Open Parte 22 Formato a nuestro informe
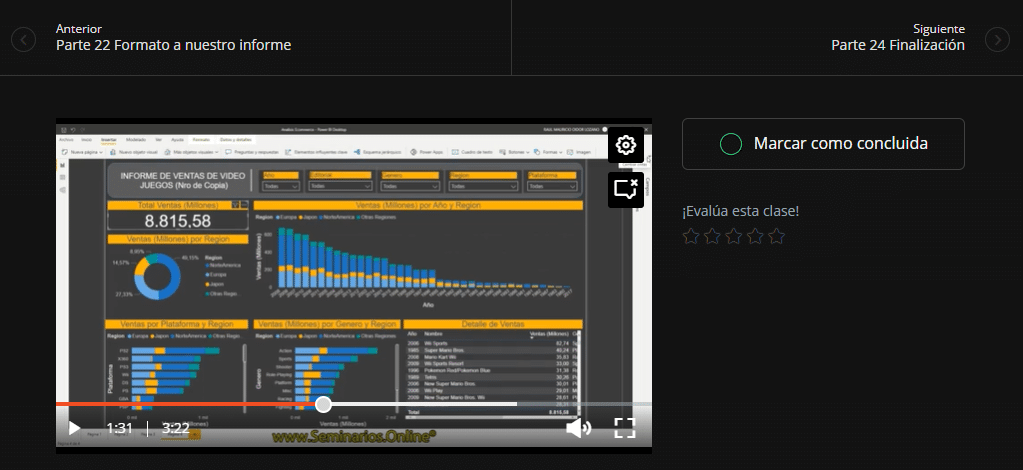This screenshot has width=1023, height=470. pyautogui.click(x=173, y=45)
